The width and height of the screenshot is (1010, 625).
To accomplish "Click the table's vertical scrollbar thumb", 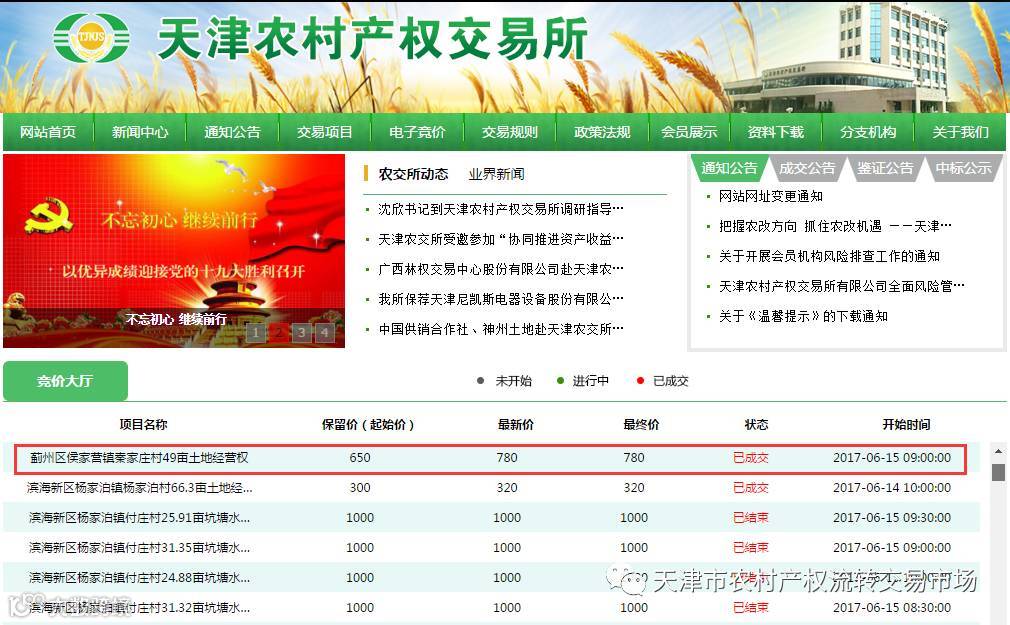I will pyautogui.click(x=998, y=472).
